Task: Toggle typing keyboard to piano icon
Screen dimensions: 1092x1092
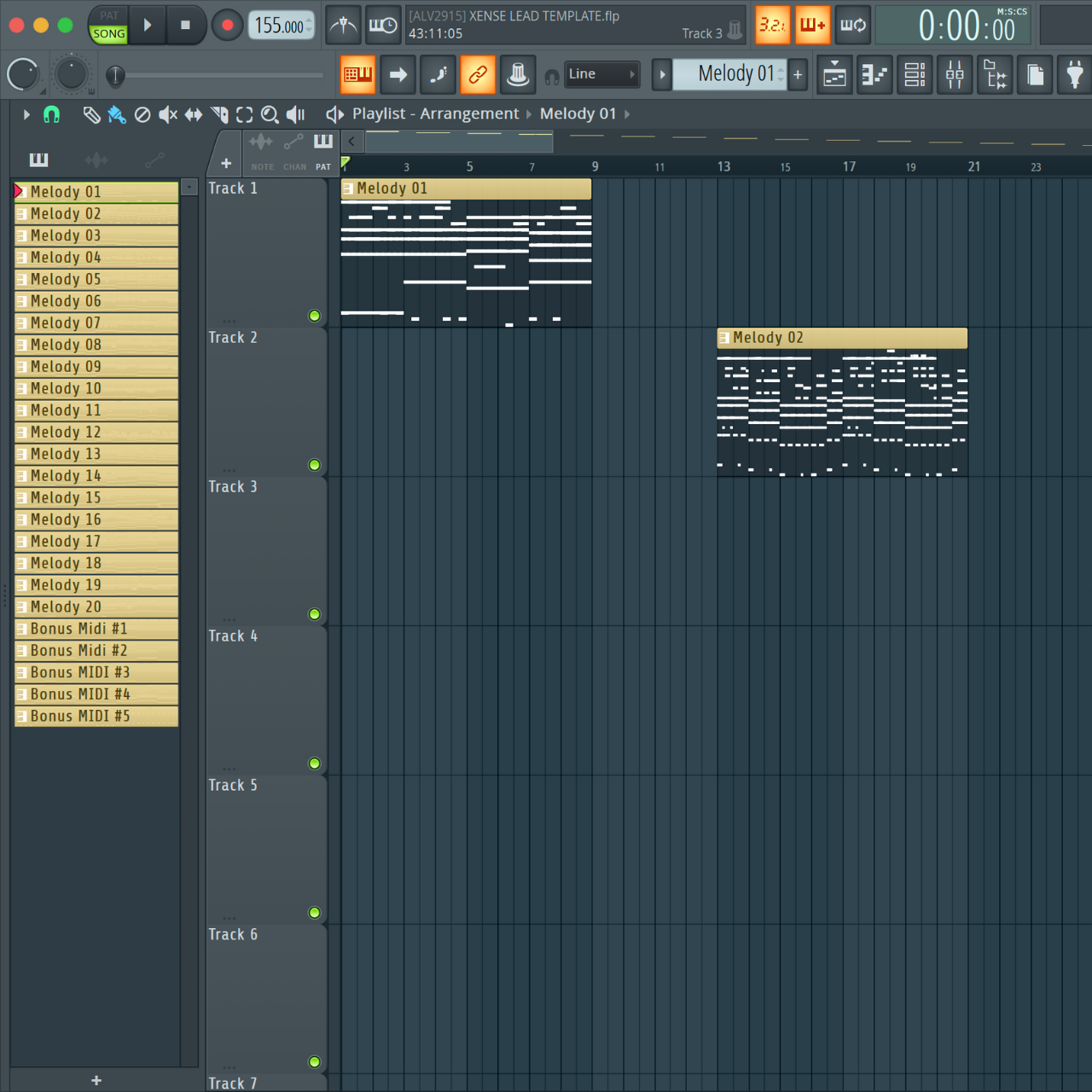Action: coord(358,74)
